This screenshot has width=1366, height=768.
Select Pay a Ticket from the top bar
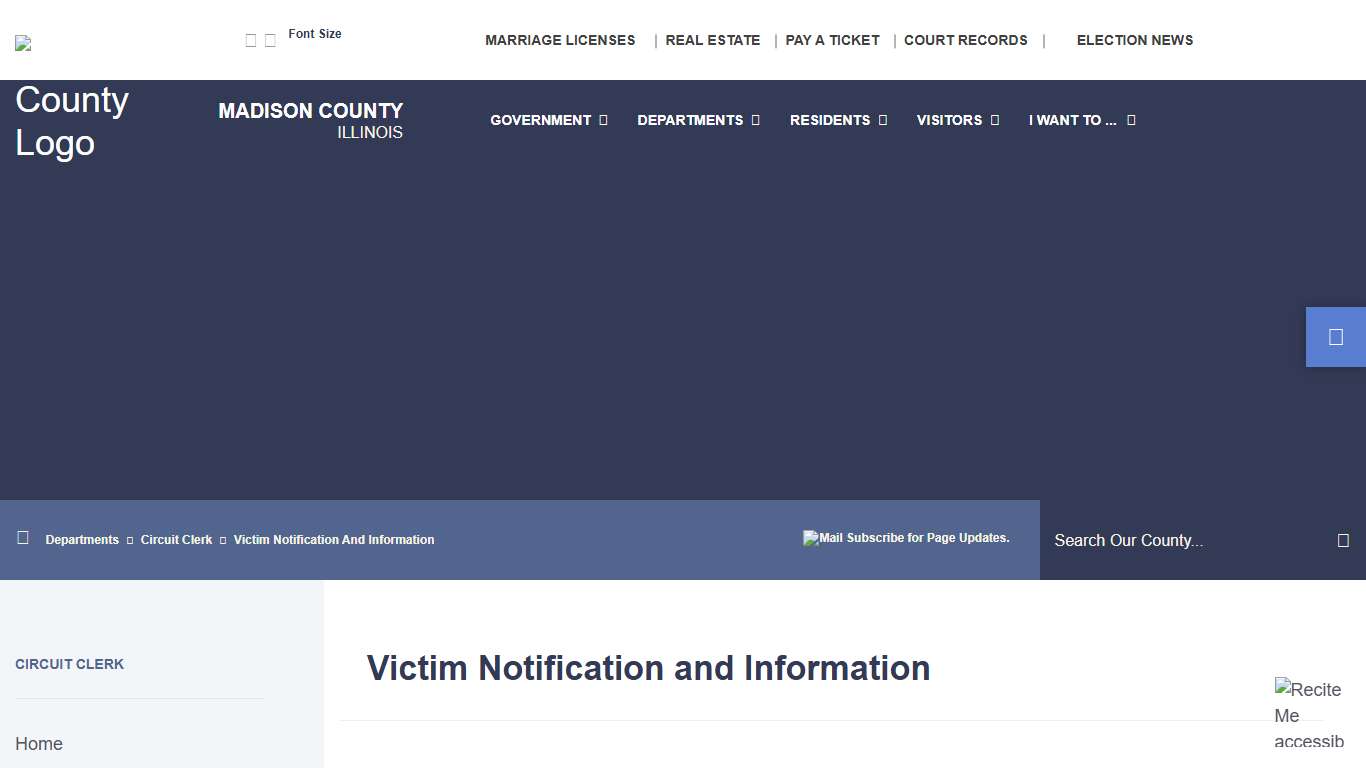(x=832, y=40)
